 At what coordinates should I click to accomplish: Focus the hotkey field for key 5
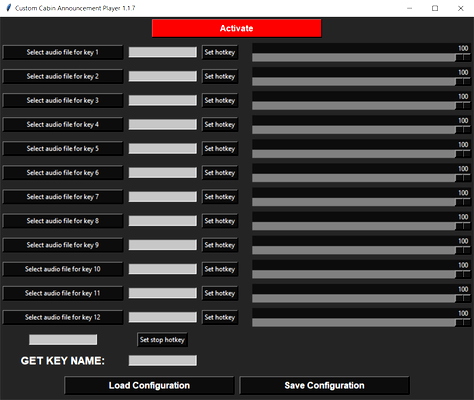tap(163, 149)
